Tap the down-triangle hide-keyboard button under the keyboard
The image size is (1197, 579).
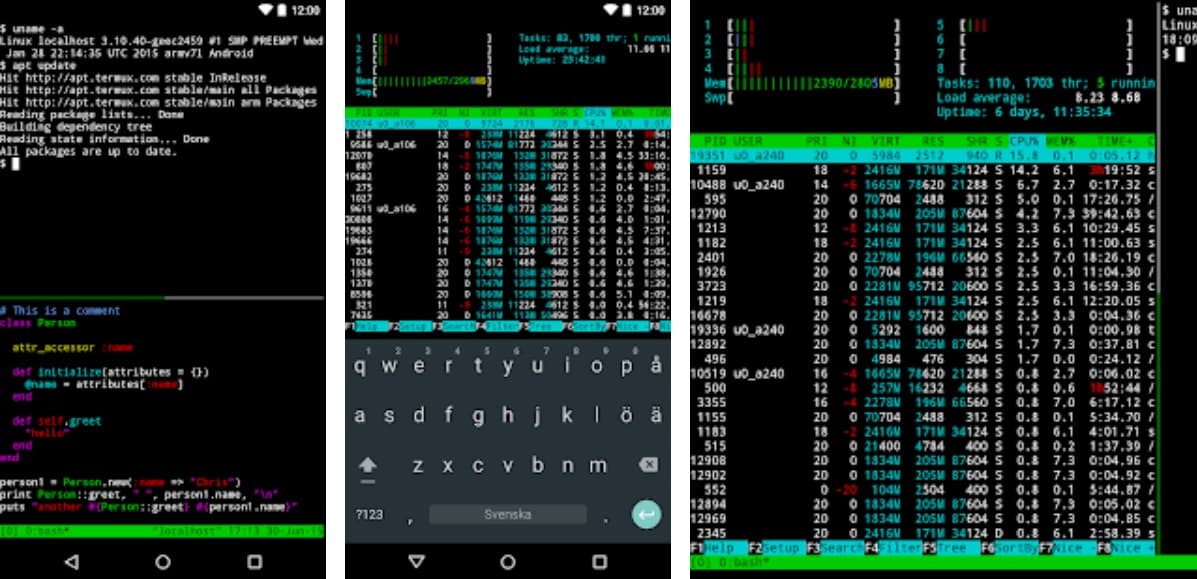(x=416, y=562)
